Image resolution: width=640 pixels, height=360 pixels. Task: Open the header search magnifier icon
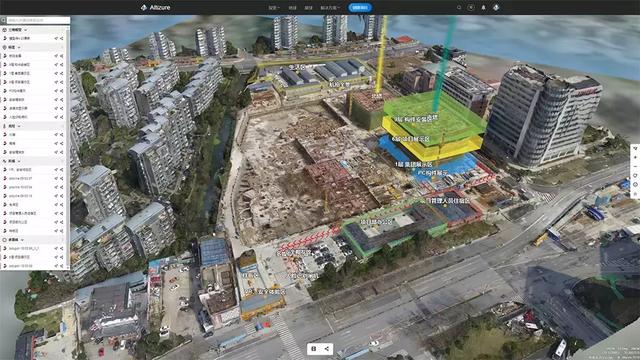point(459,7)
